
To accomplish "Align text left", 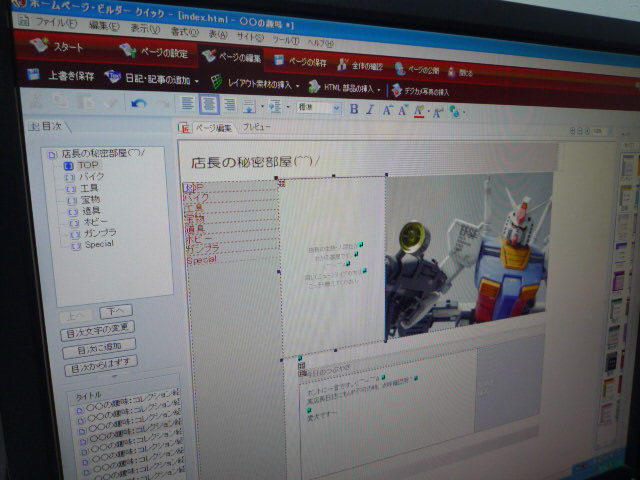I will pos(187,103).
